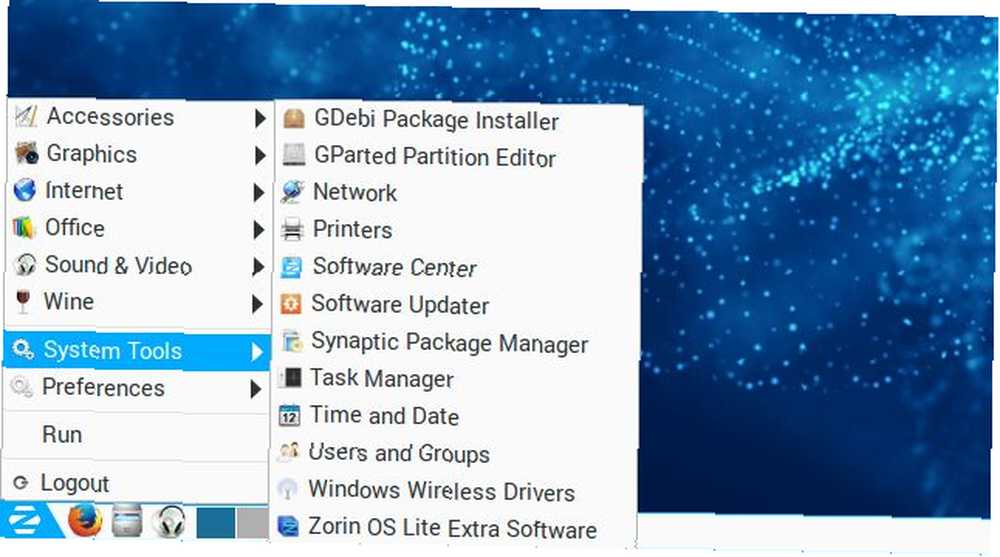Click the Synaptic Package Manager icon
The width and height of the screenshot is (1000, 557).
pyautogui.click(x=291, y=341)
